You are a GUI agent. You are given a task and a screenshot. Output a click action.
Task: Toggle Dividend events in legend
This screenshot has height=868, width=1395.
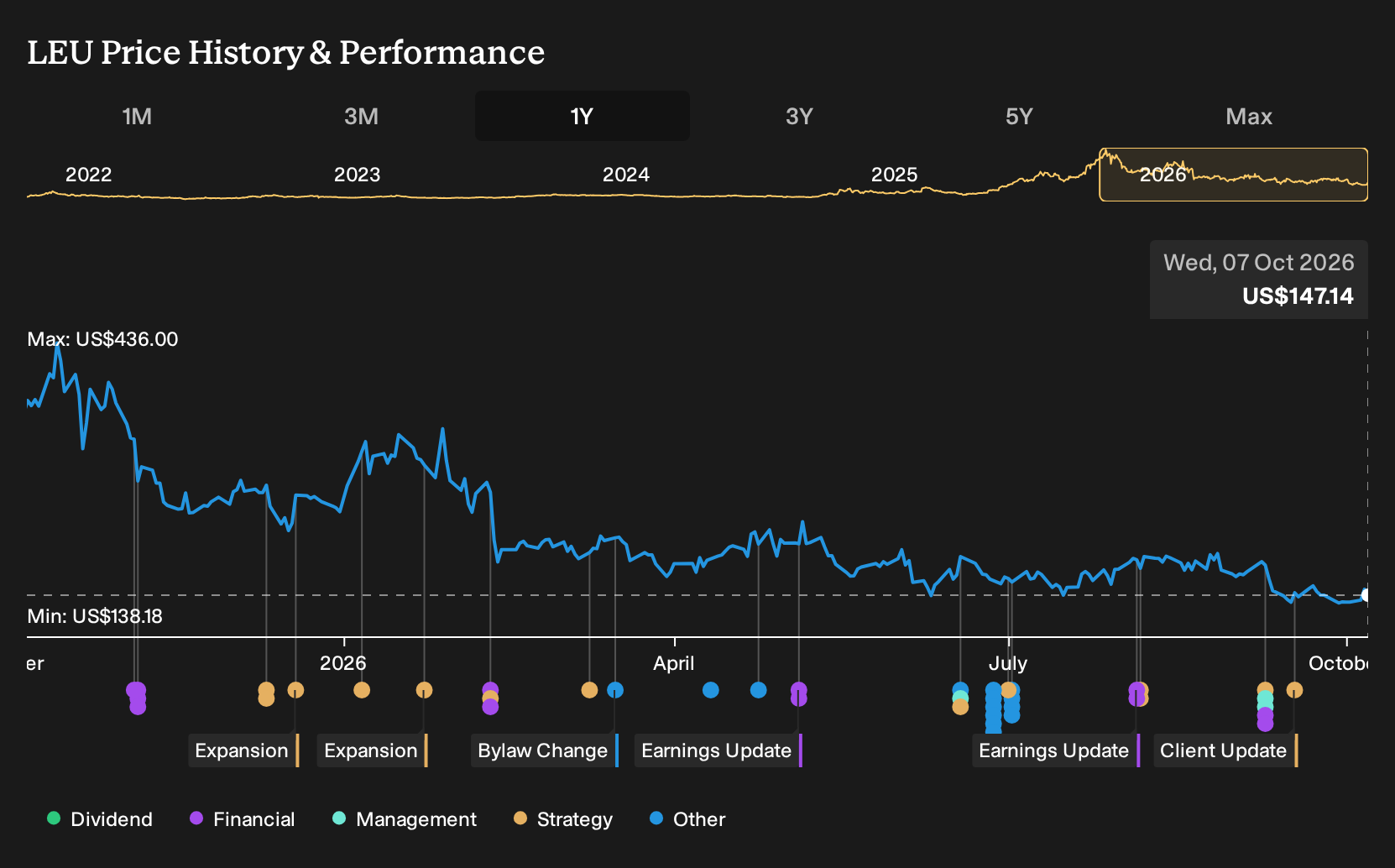pyautogui.click(x=100, y=818)
